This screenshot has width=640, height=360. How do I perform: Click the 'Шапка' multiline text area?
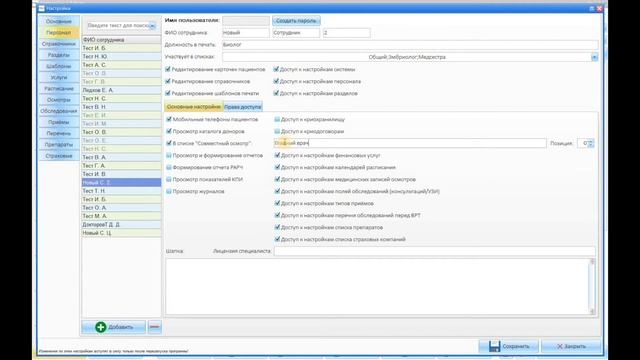pos(377,287)
